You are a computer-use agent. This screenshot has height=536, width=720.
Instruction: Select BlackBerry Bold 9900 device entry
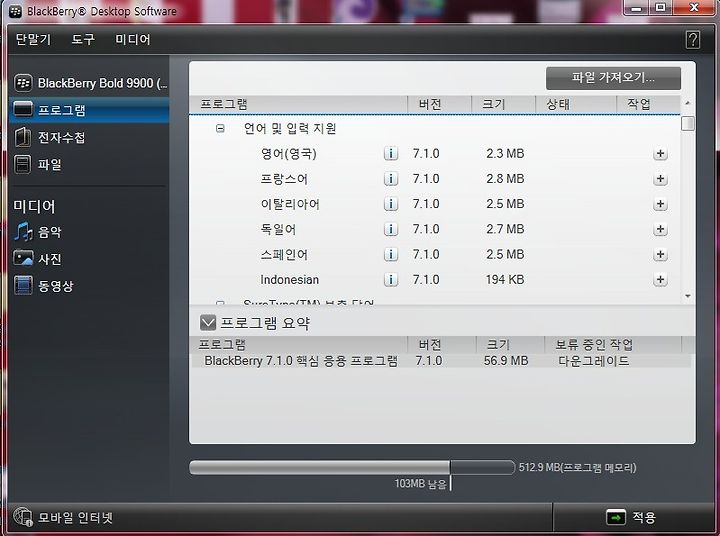89,83
